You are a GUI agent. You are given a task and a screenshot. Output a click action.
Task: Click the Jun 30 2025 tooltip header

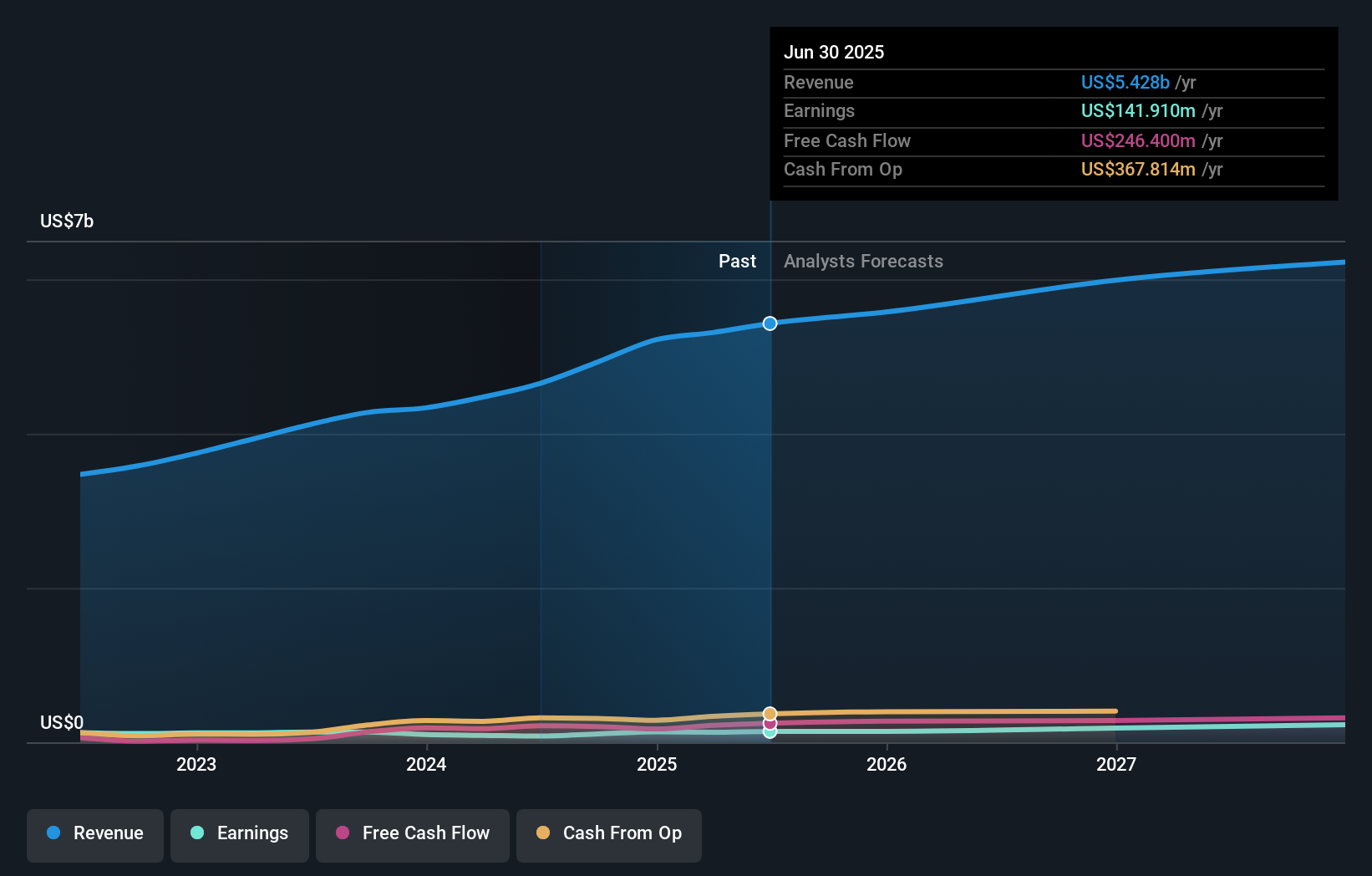(834, 52)
